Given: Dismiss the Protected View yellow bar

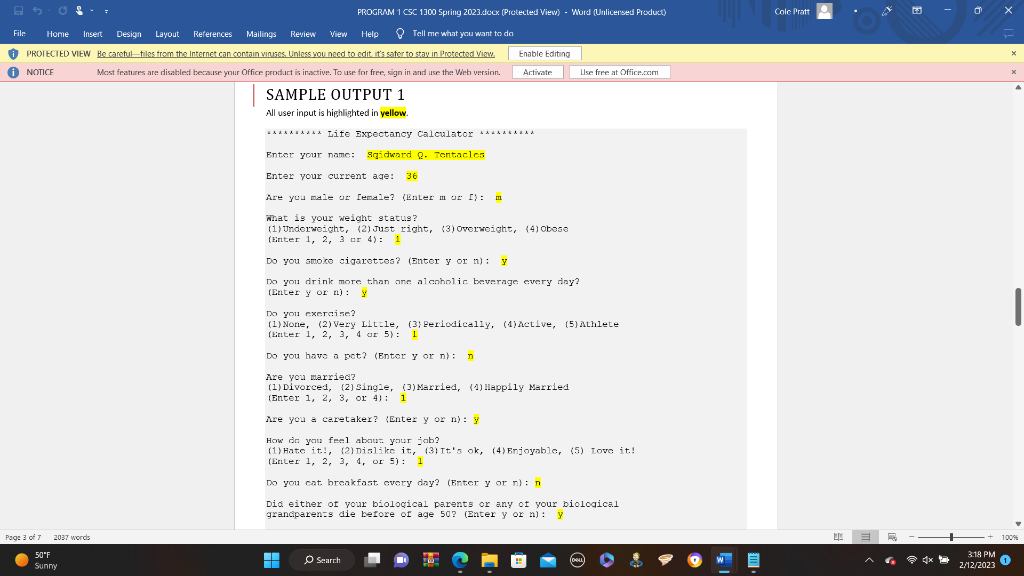Looking at the screenshot, I should pos(1014,54).
